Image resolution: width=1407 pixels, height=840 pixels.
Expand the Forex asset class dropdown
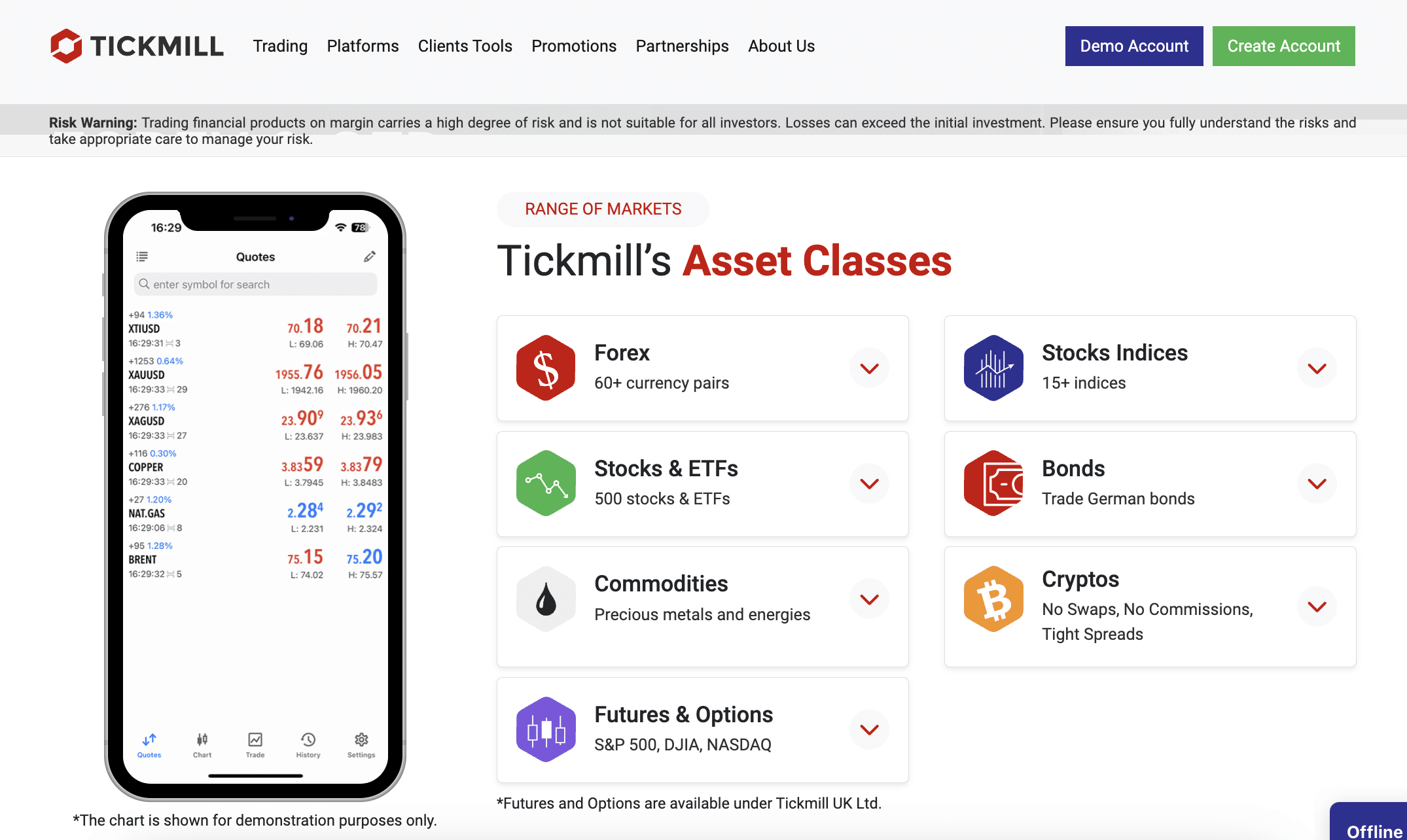point(869,367)
